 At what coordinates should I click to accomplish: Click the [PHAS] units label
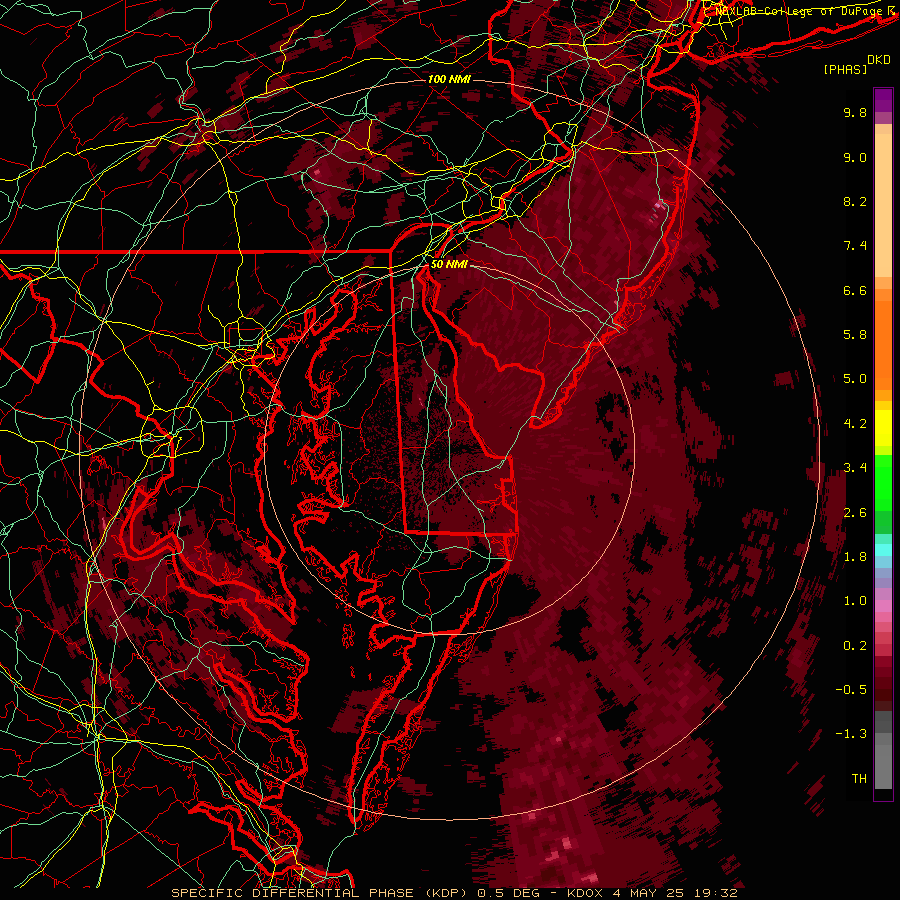(845, 70)
